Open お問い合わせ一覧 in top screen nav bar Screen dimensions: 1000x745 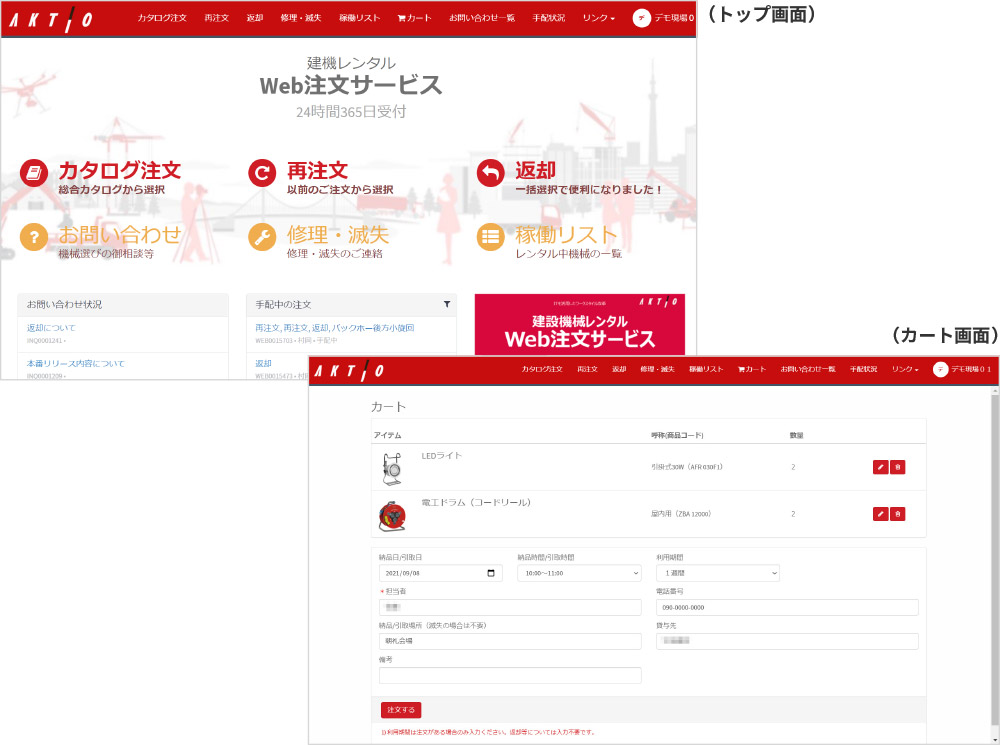click(482, 18)
